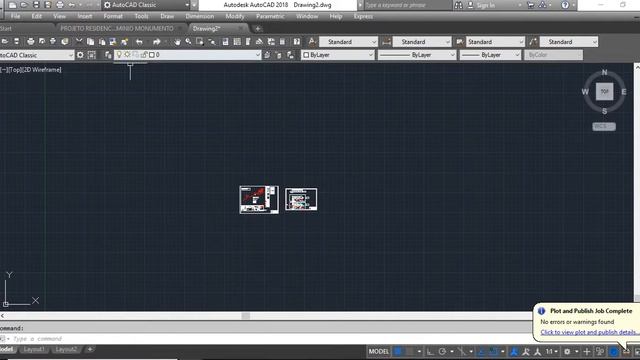Toggle layer 0 on/off lightbulb icon

click(119, 54)
